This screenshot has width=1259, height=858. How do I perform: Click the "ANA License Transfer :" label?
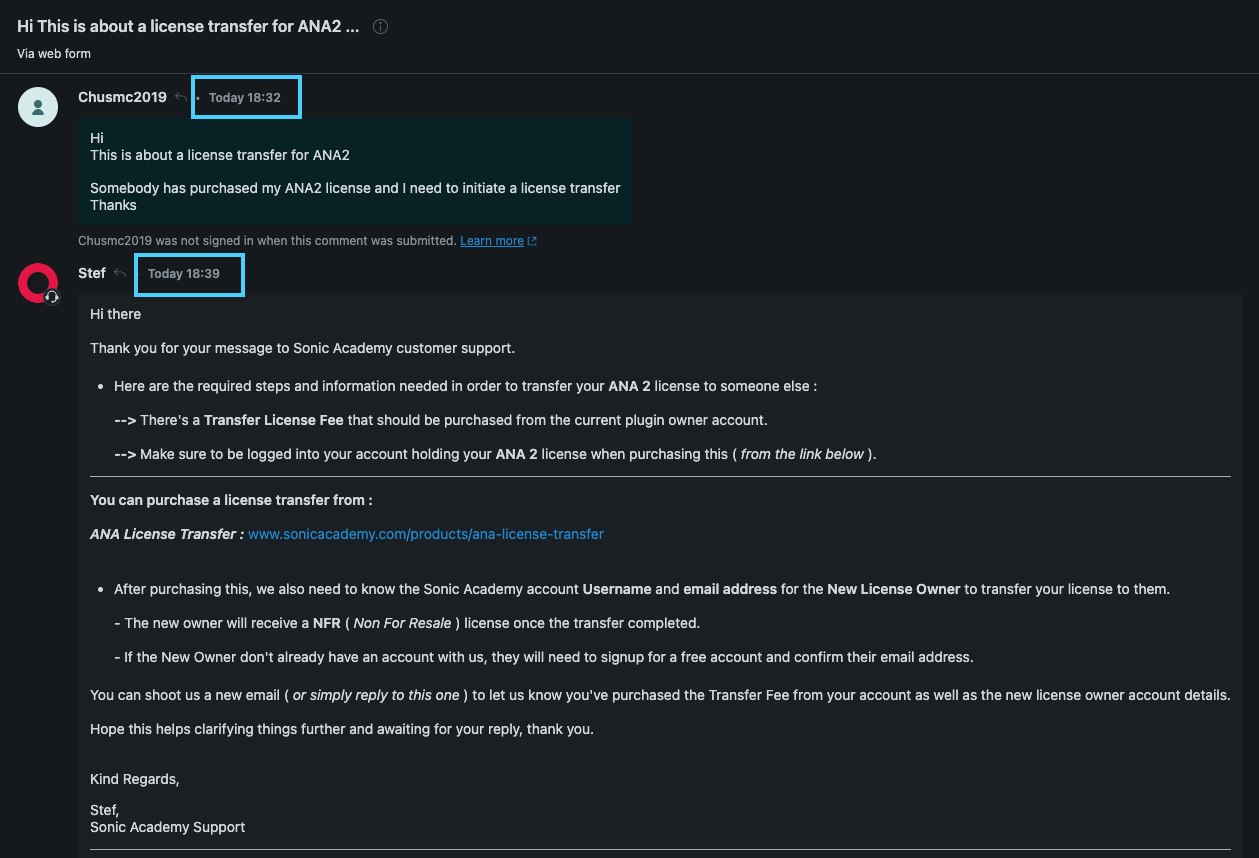coord(166,534)
